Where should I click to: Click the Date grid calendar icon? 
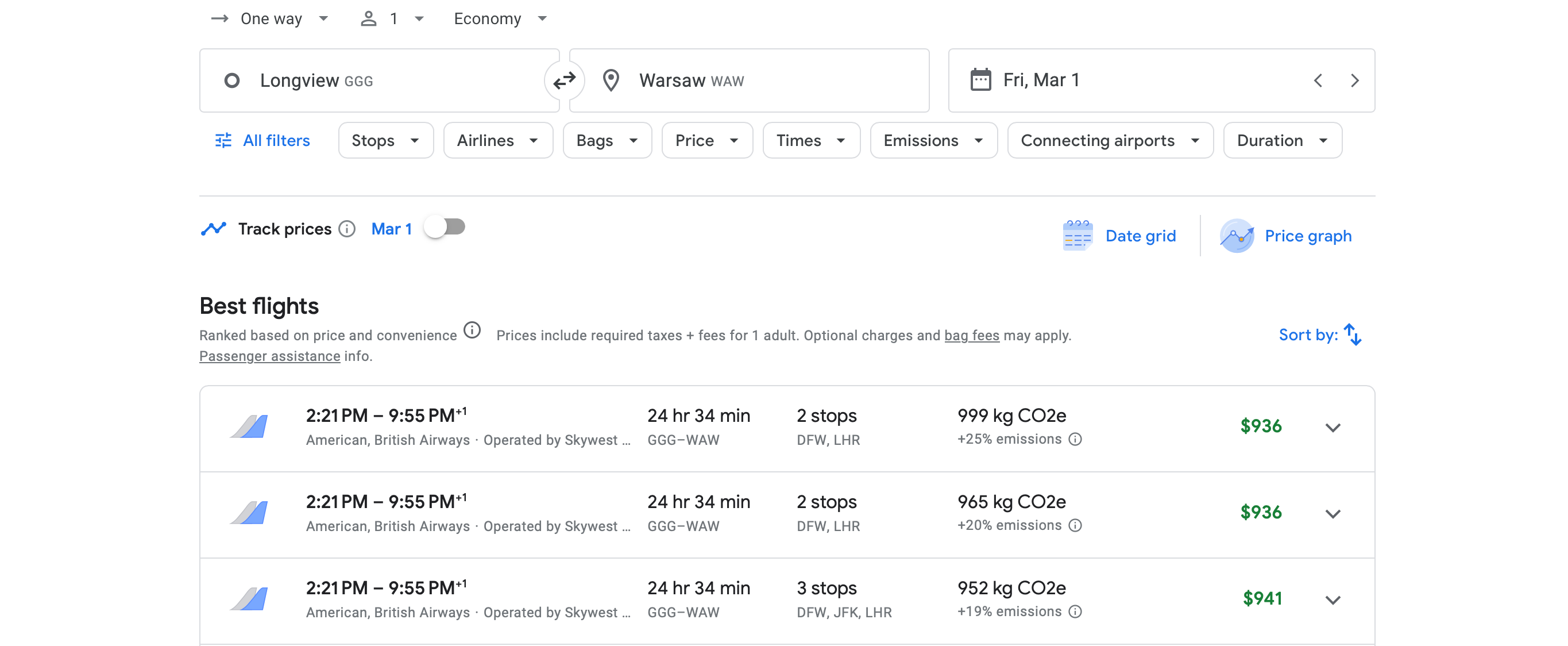click(1077, 236)
